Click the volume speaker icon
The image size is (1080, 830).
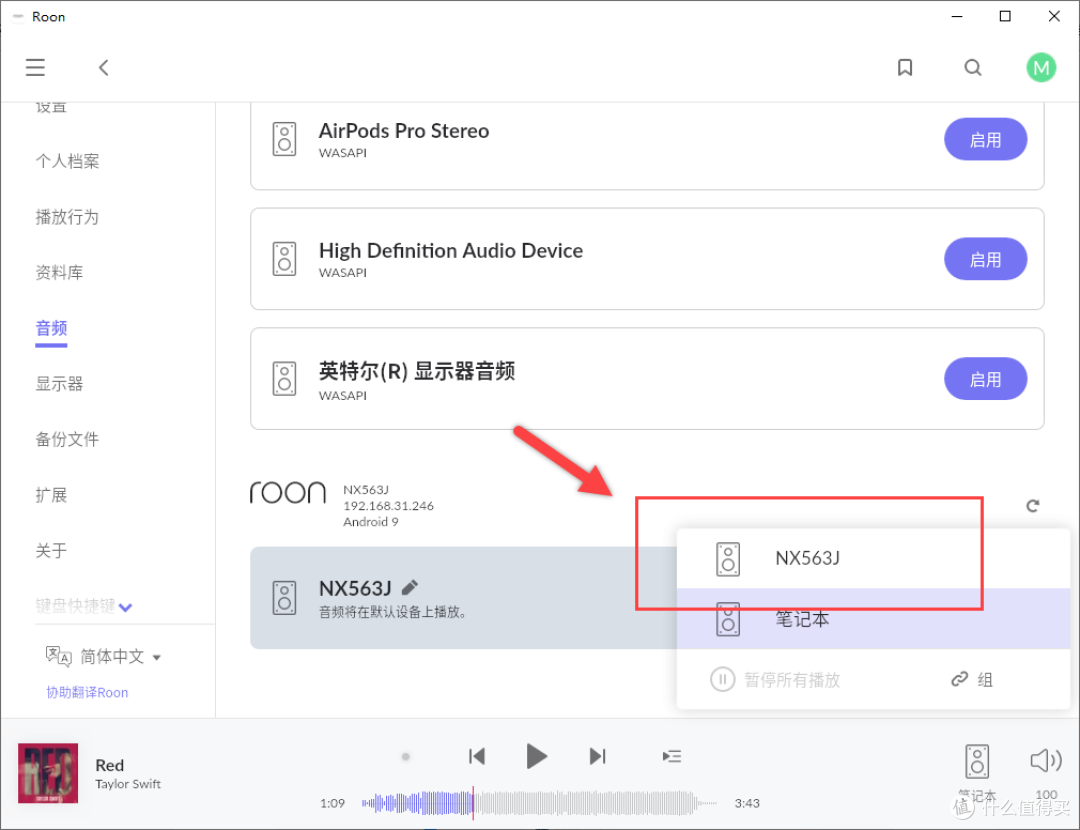point(1045,761)
